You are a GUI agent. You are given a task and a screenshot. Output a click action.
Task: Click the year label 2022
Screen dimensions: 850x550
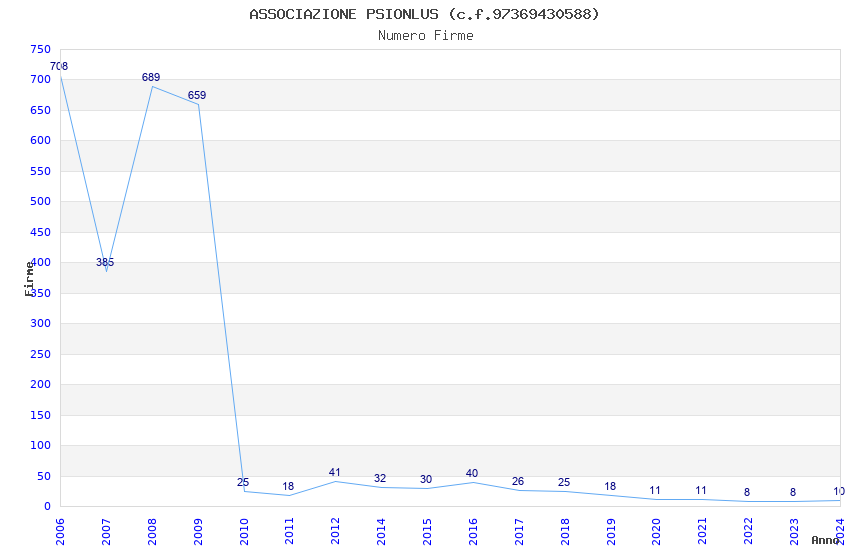click(749, 532)
